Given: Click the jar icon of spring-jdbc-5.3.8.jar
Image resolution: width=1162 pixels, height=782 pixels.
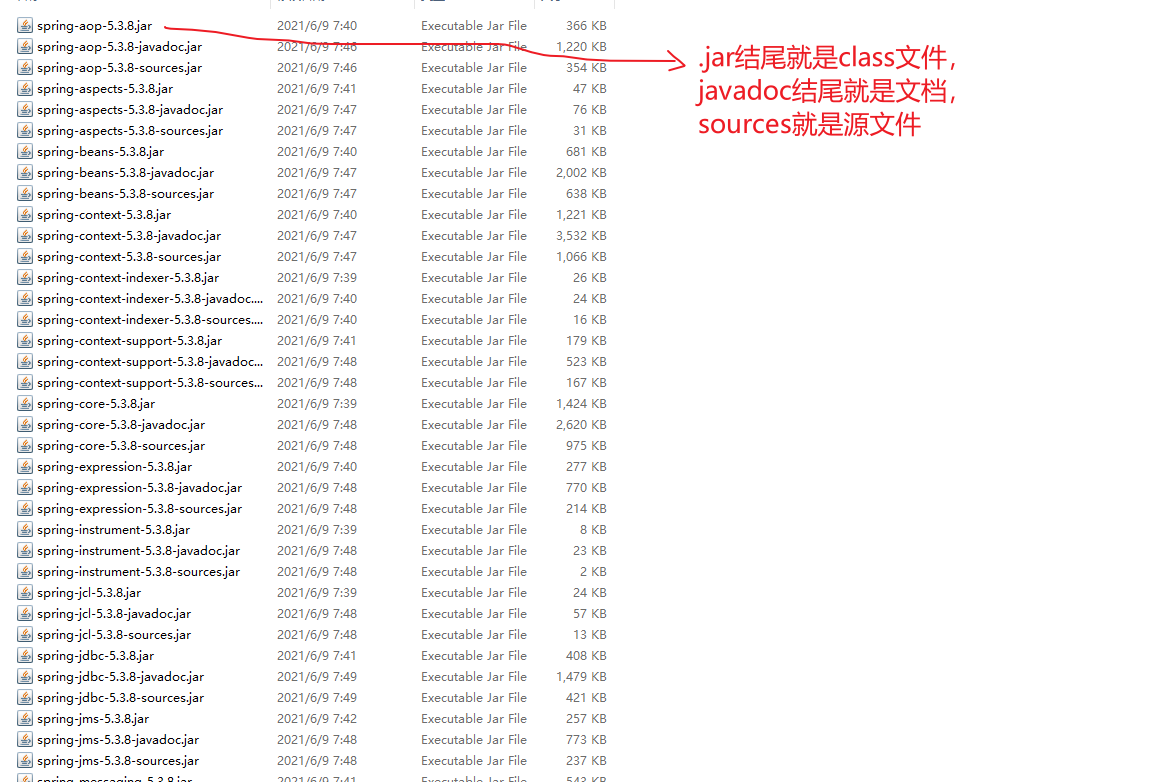Looking at the screenshot, I should pos(25,656).
